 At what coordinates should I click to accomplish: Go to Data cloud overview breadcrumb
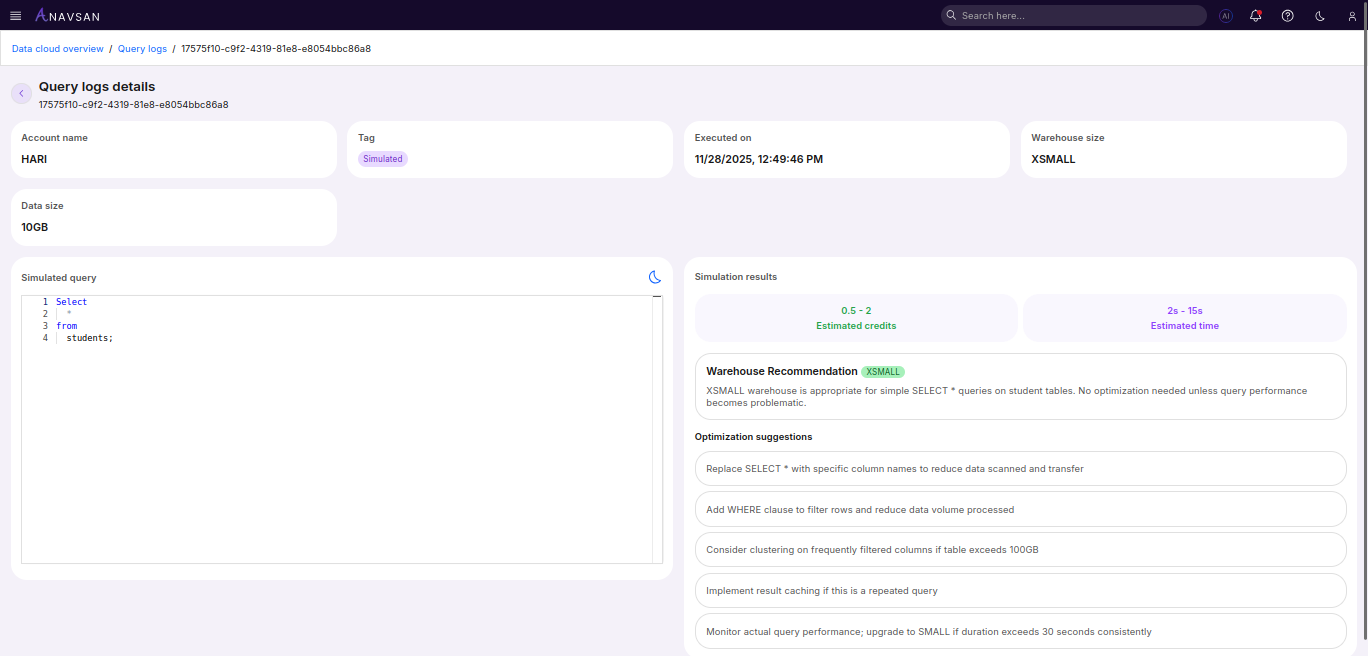click(57, 48)
